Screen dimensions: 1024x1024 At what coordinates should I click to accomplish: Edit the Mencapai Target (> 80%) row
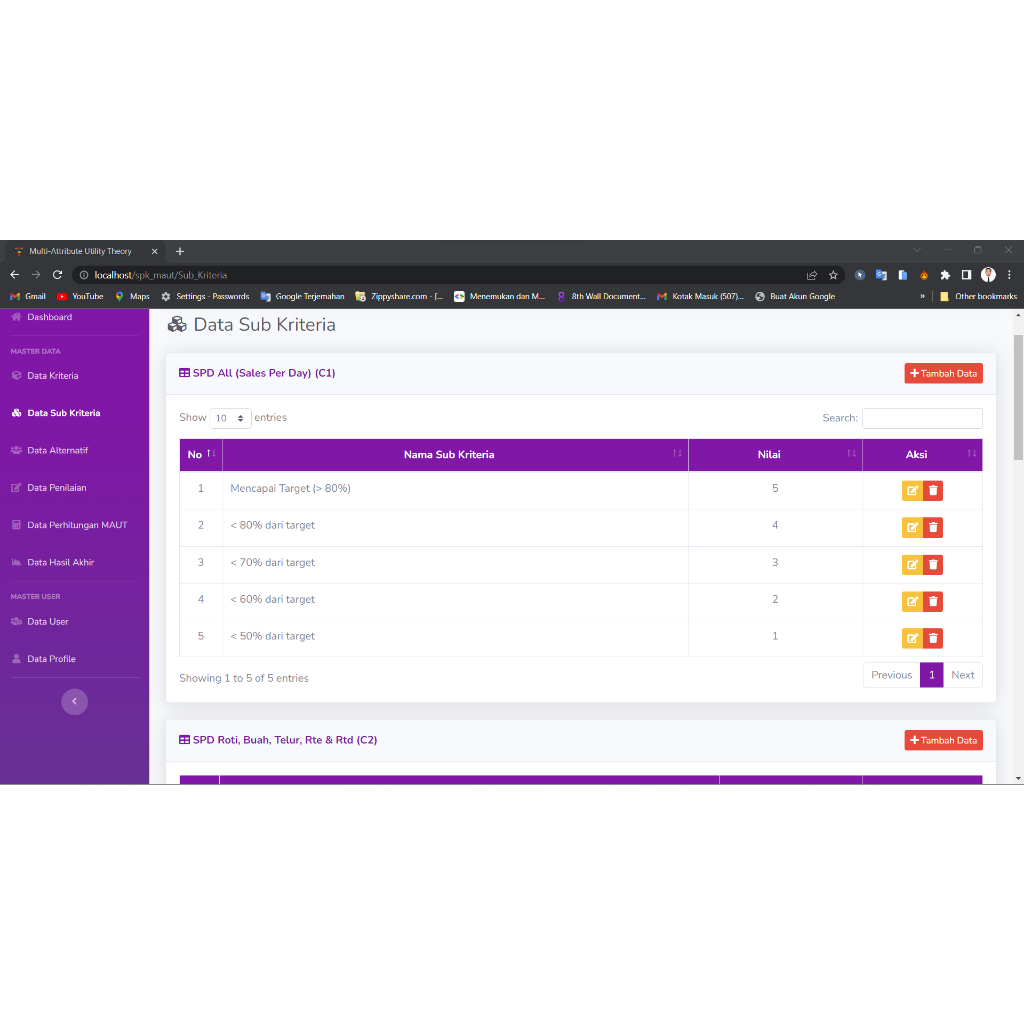[912, 490]
